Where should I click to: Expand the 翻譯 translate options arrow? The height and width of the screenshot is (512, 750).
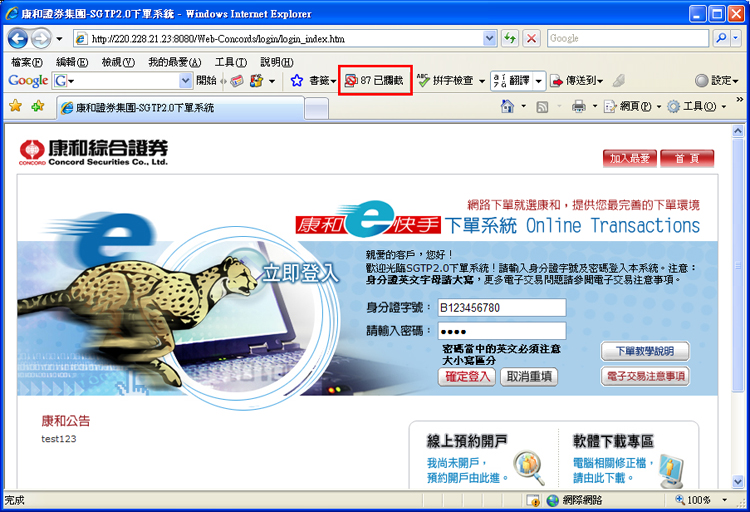tap(539, 81)
